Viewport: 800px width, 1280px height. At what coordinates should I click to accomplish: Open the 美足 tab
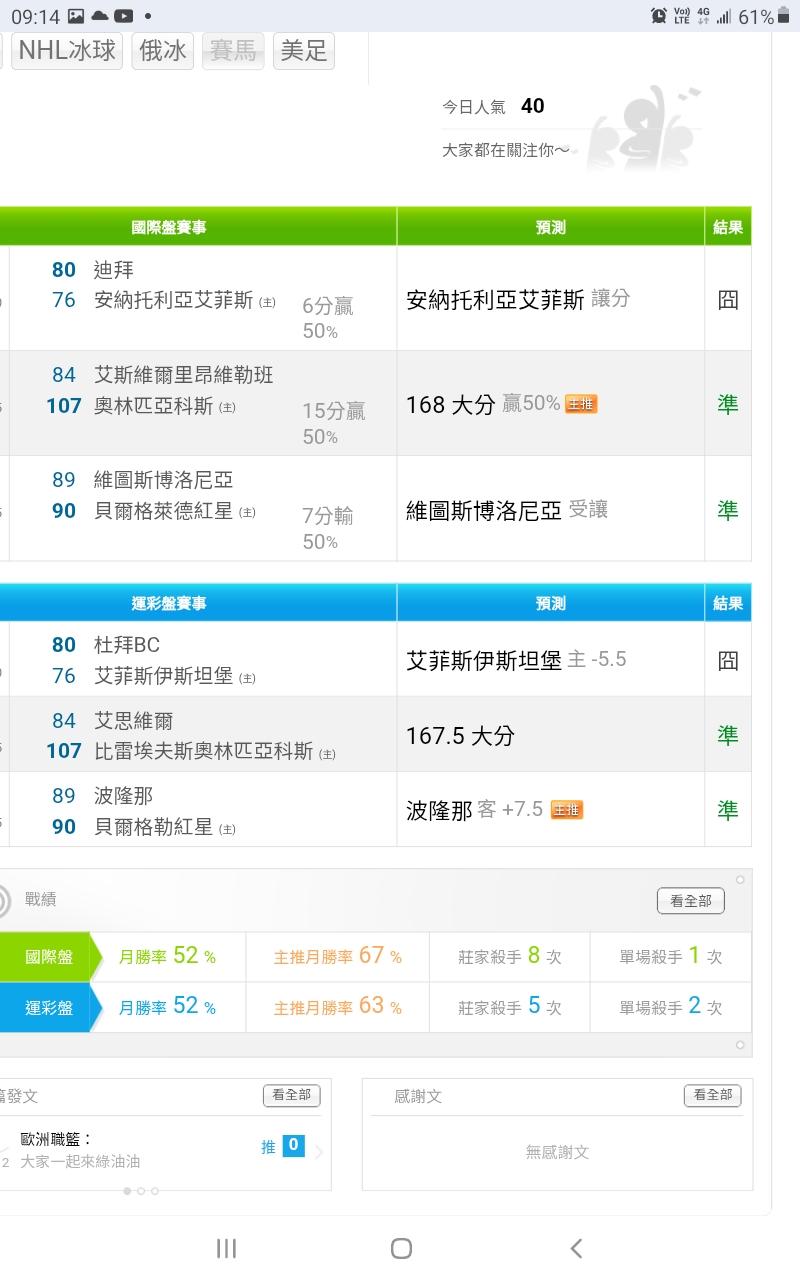(304, 51)
